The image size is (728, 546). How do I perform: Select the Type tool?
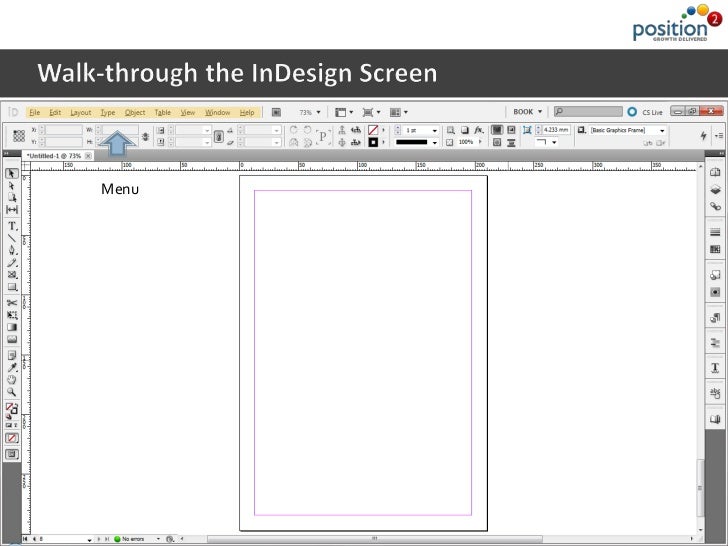click(12, 226)
